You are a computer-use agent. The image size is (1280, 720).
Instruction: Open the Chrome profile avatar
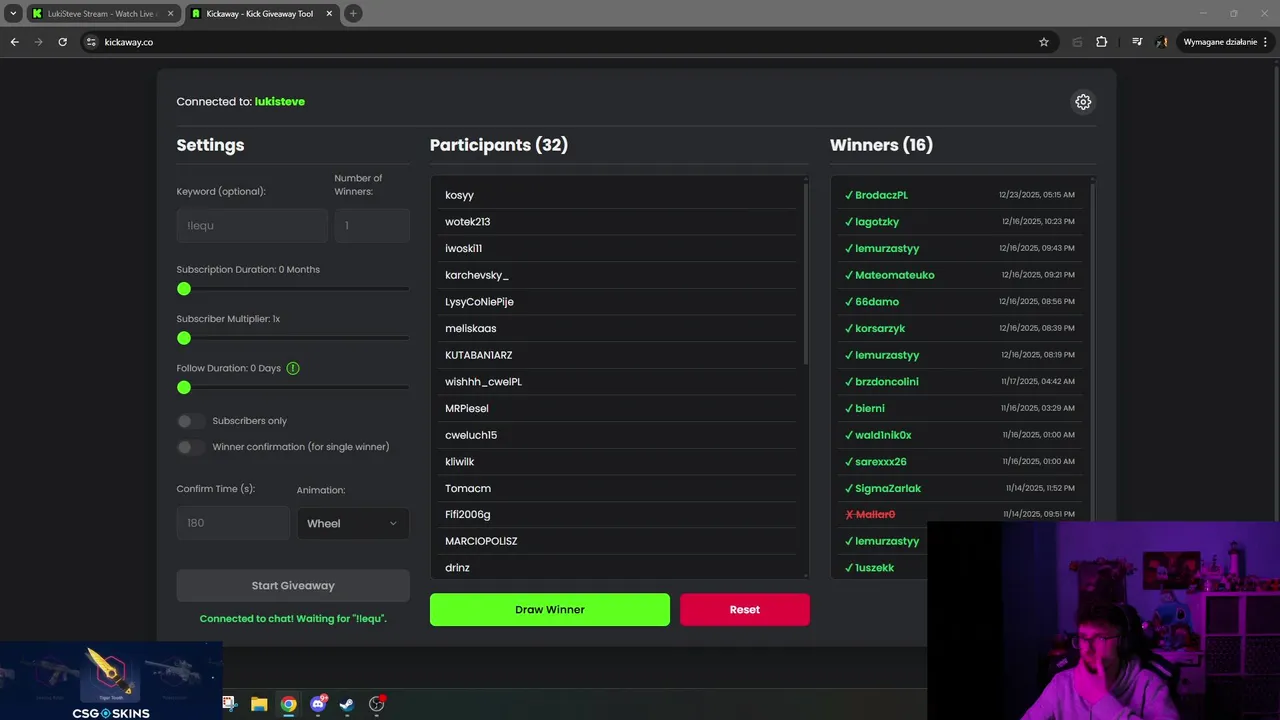(x=1162, y=42)
